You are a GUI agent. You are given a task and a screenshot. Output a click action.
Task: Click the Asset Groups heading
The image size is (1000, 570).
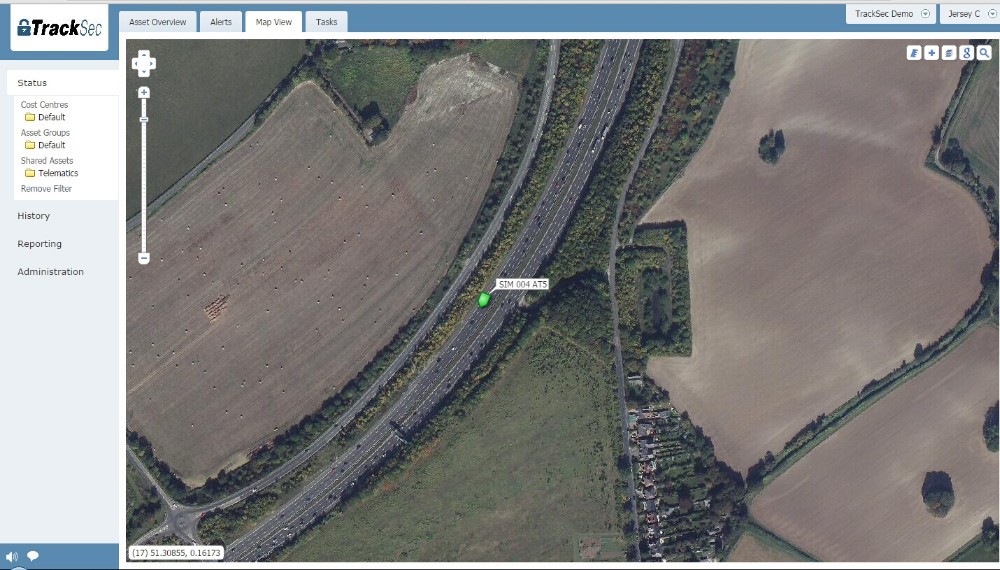coord(45,133)
